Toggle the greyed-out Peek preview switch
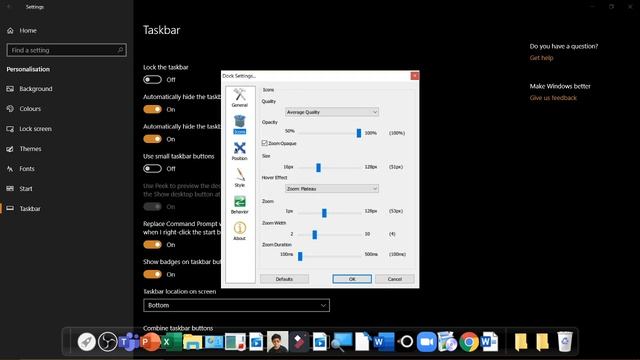This screenshot has height=360, width=640. click(152, 207)
